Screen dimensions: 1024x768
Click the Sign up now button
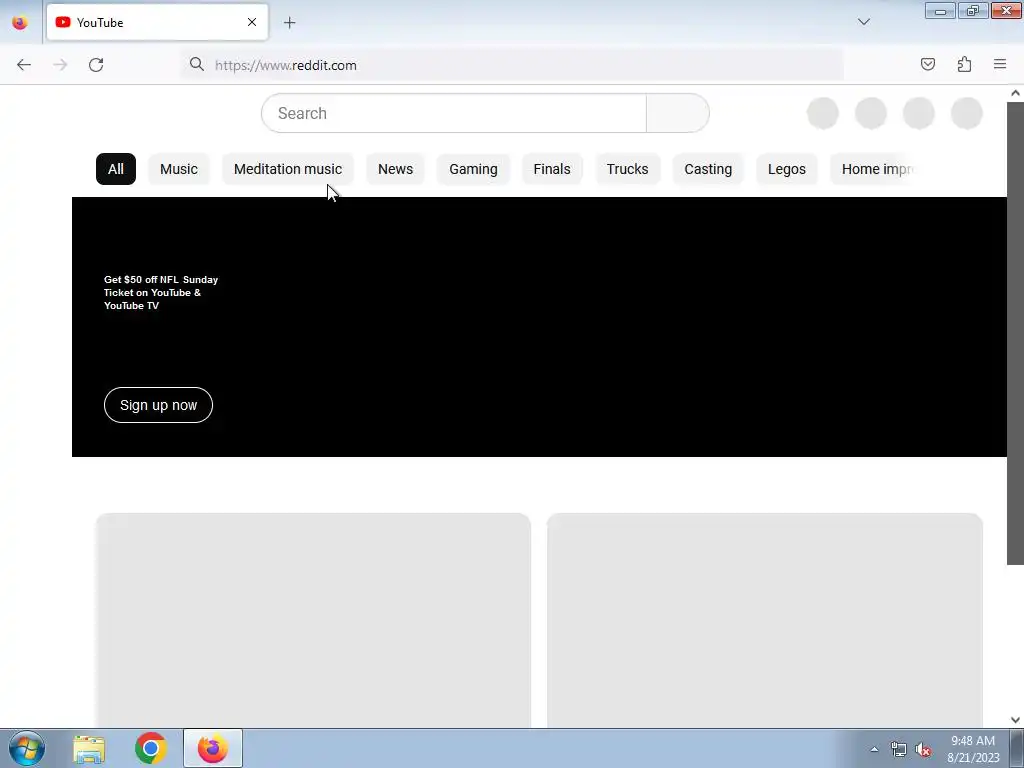tap(158, 405)
